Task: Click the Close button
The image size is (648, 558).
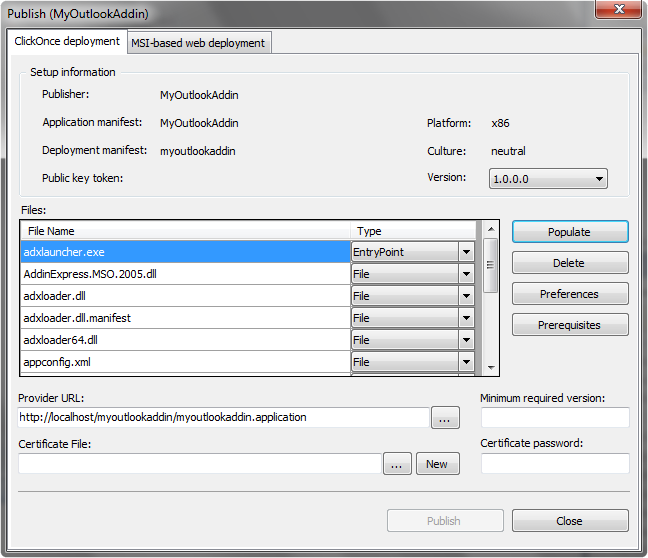Action: click(x=570, y=521)
